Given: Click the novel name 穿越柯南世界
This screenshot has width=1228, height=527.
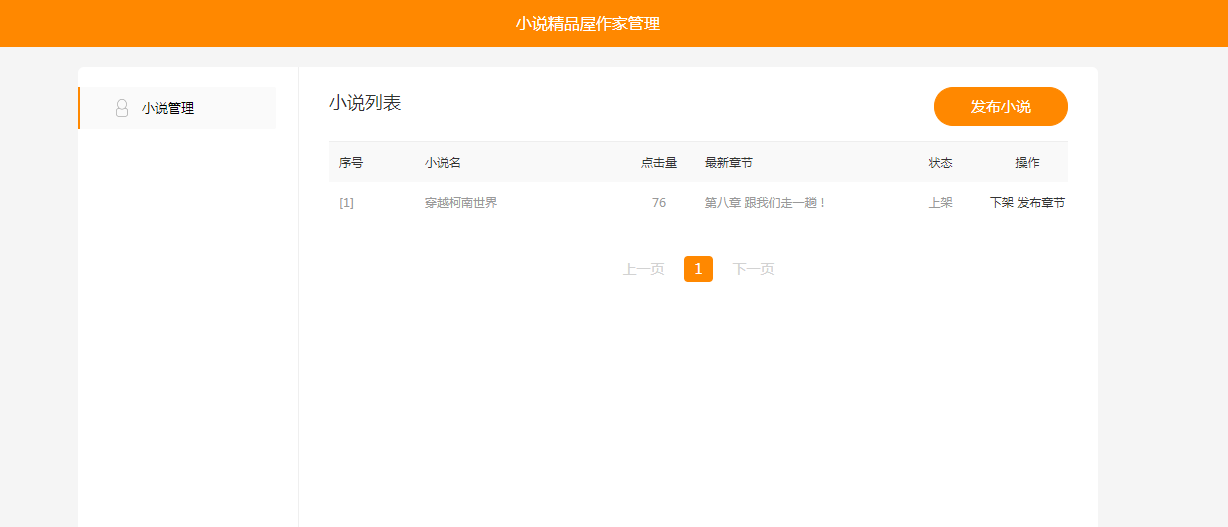Looking at the screenshot, I should tap(461, 202).
